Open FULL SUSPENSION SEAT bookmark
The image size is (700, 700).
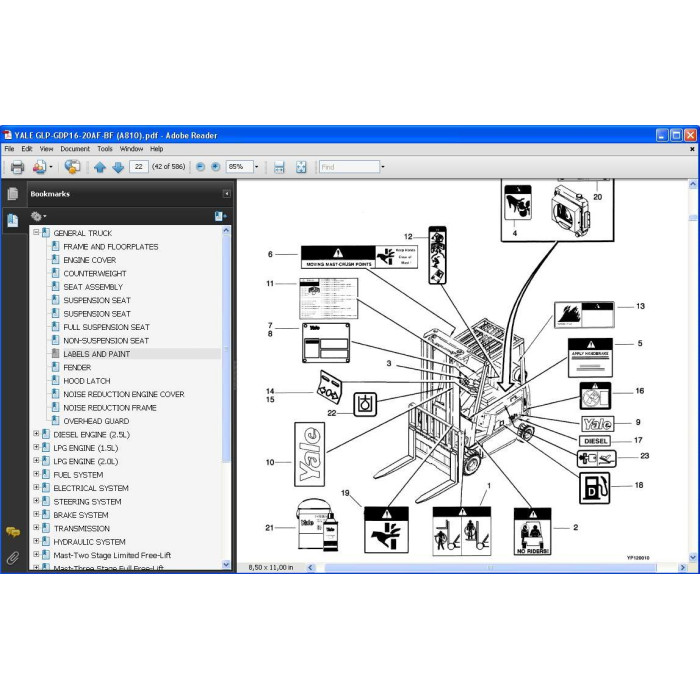[x=106, y=327]
